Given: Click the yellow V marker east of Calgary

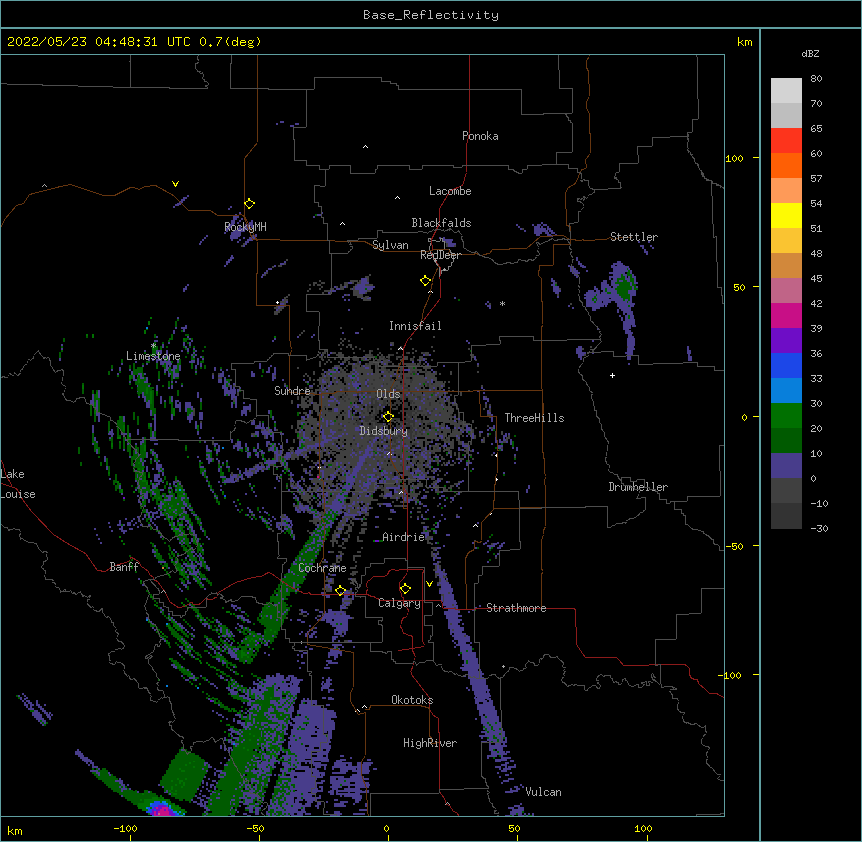Looking at the screenshot, I should click(429, 584).
